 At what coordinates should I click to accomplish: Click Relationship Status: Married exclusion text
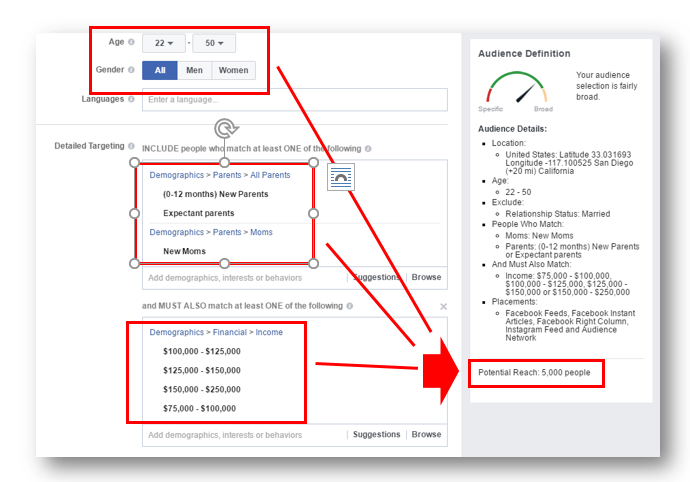point(558,214)
